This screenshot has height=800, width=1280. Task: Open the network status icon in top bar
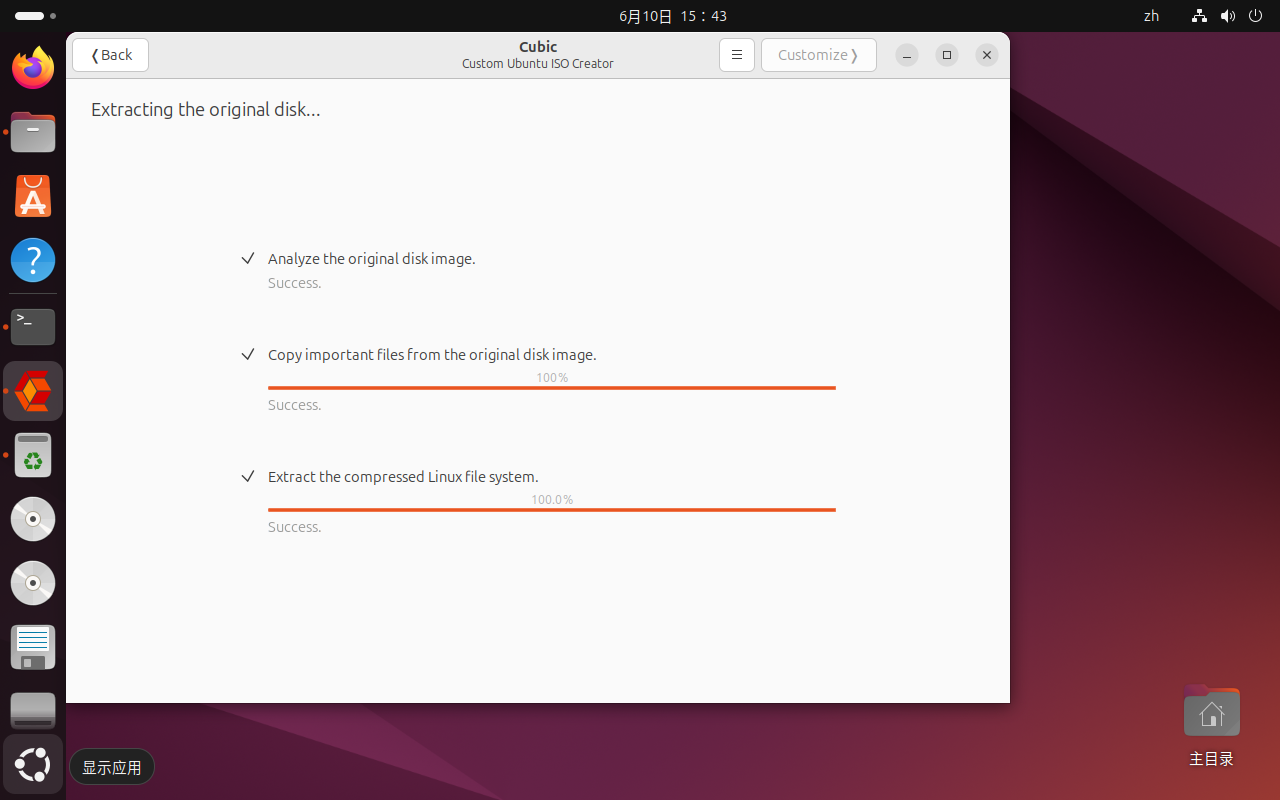click(x=1200, y=16)
